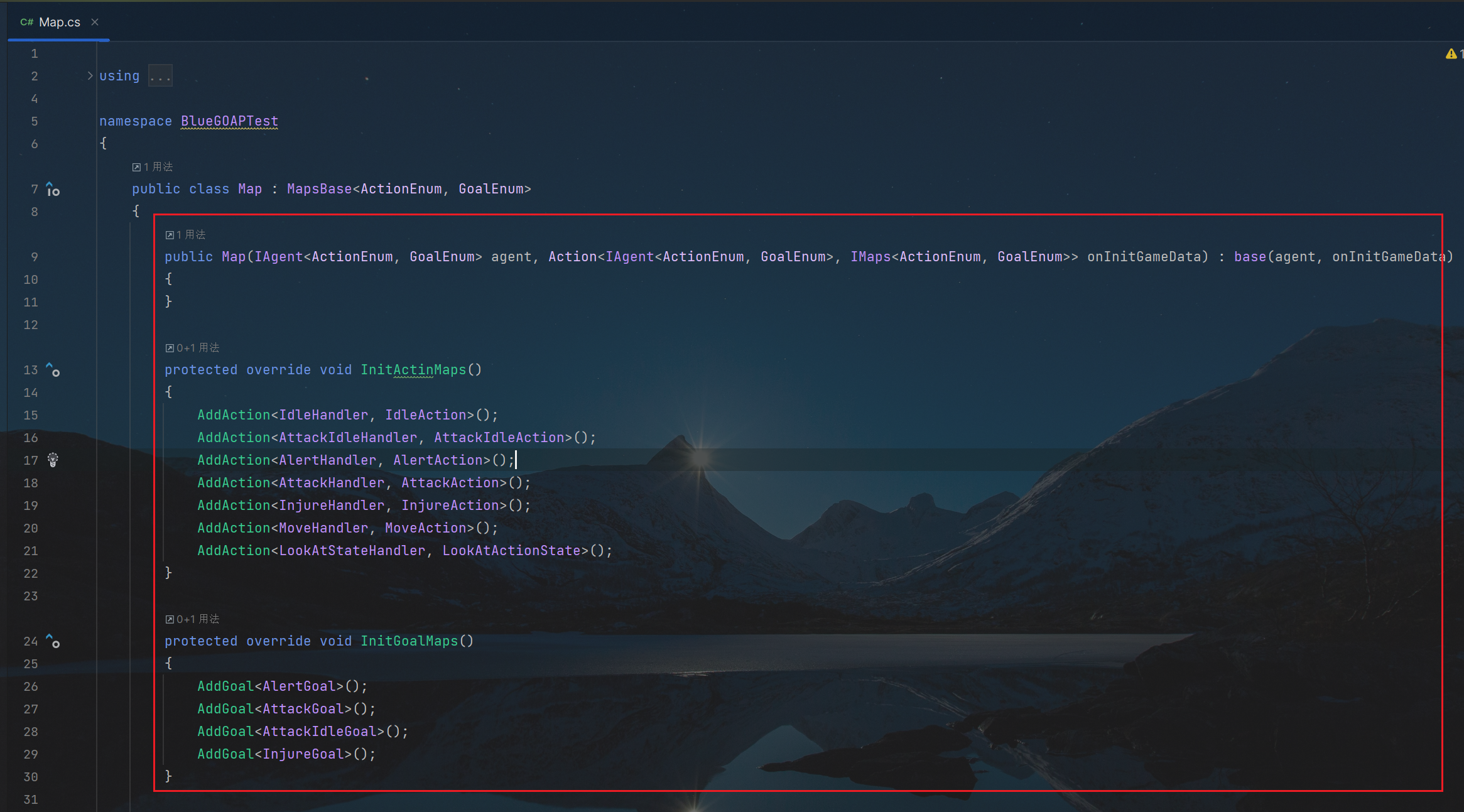Click the inheritance gutter icon beside class Map
1464x812 pixels.
[53, 189]
